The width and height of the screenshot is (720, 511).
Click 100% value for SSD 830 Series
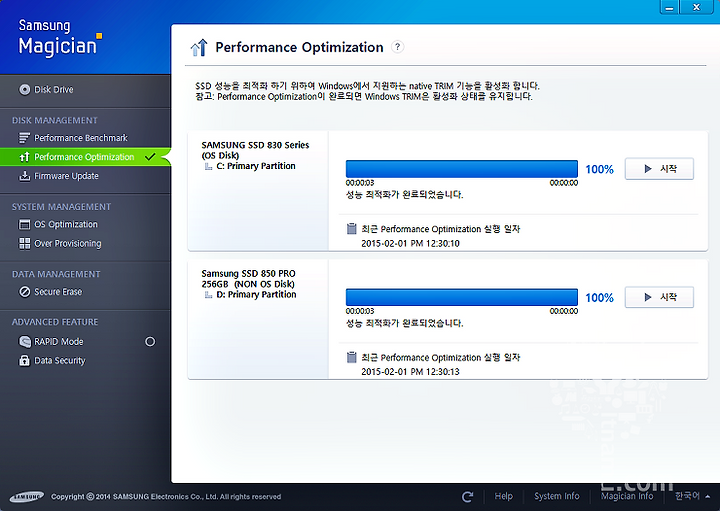599,169
